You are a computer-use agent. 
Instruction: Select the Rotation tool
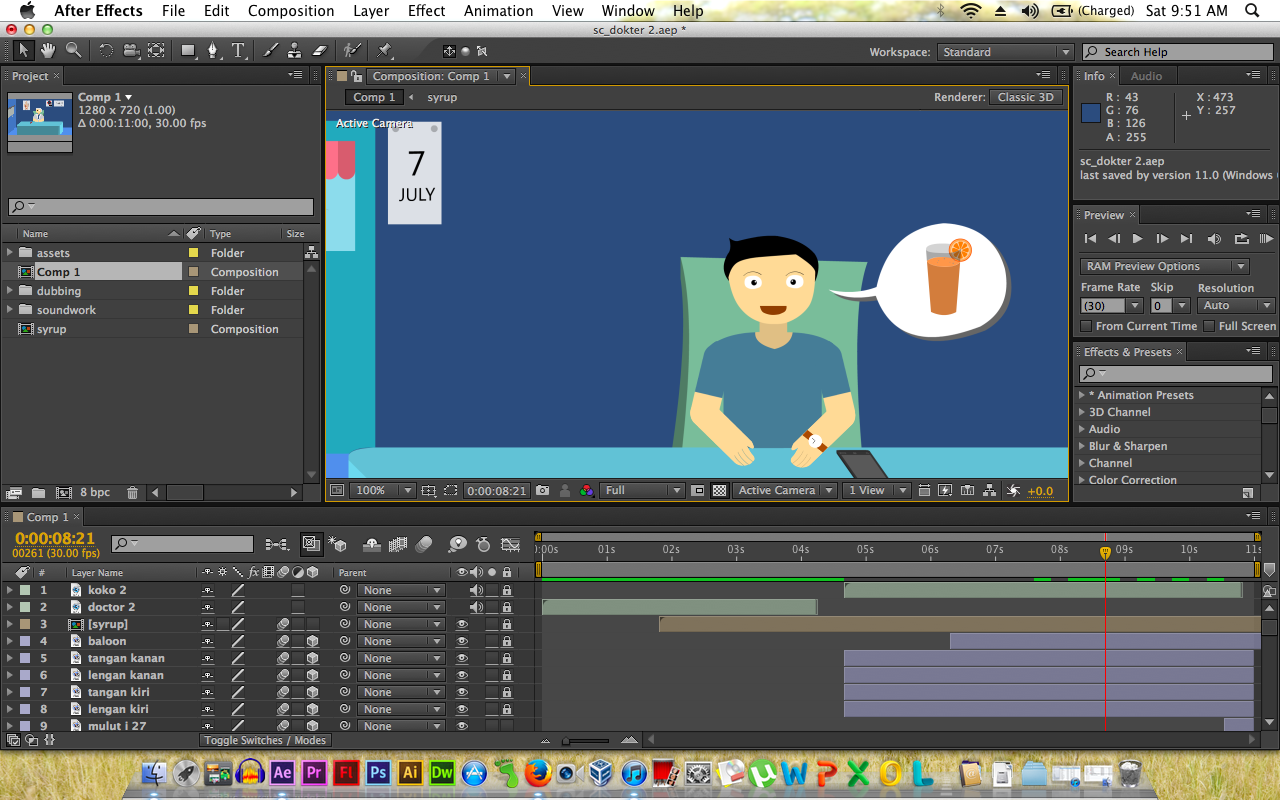pos(106,50)
